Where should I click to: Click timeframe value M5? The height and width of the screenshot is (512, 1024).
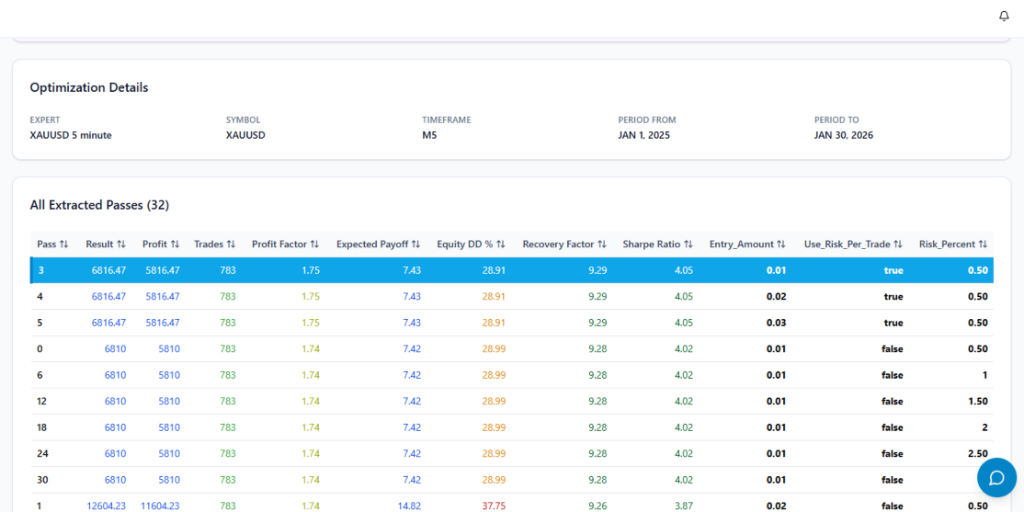(430, 135)
